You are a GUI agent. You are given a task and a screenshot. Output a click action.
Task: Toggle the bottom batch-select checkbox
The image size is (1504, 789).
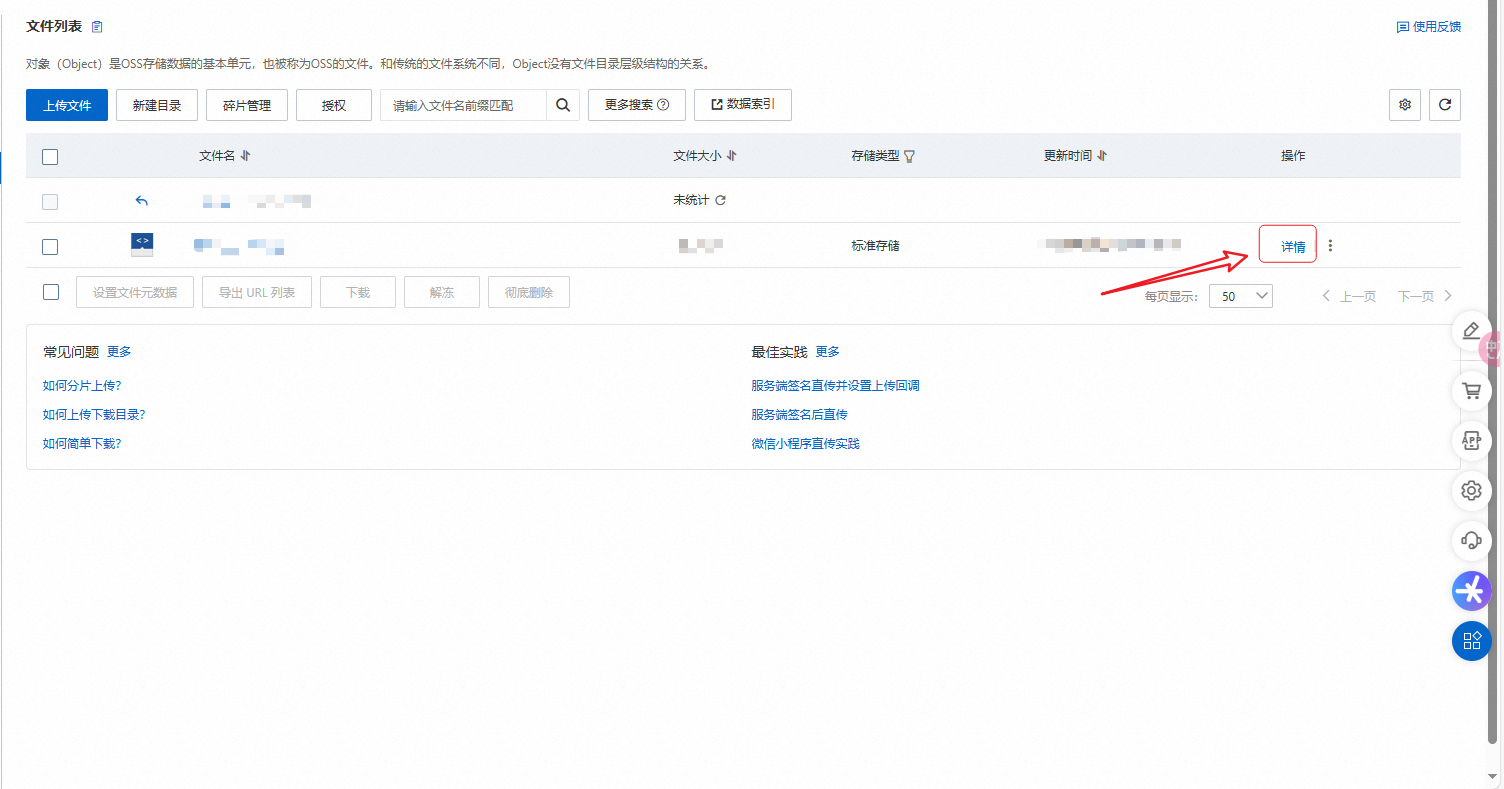[x=50, y=292]
